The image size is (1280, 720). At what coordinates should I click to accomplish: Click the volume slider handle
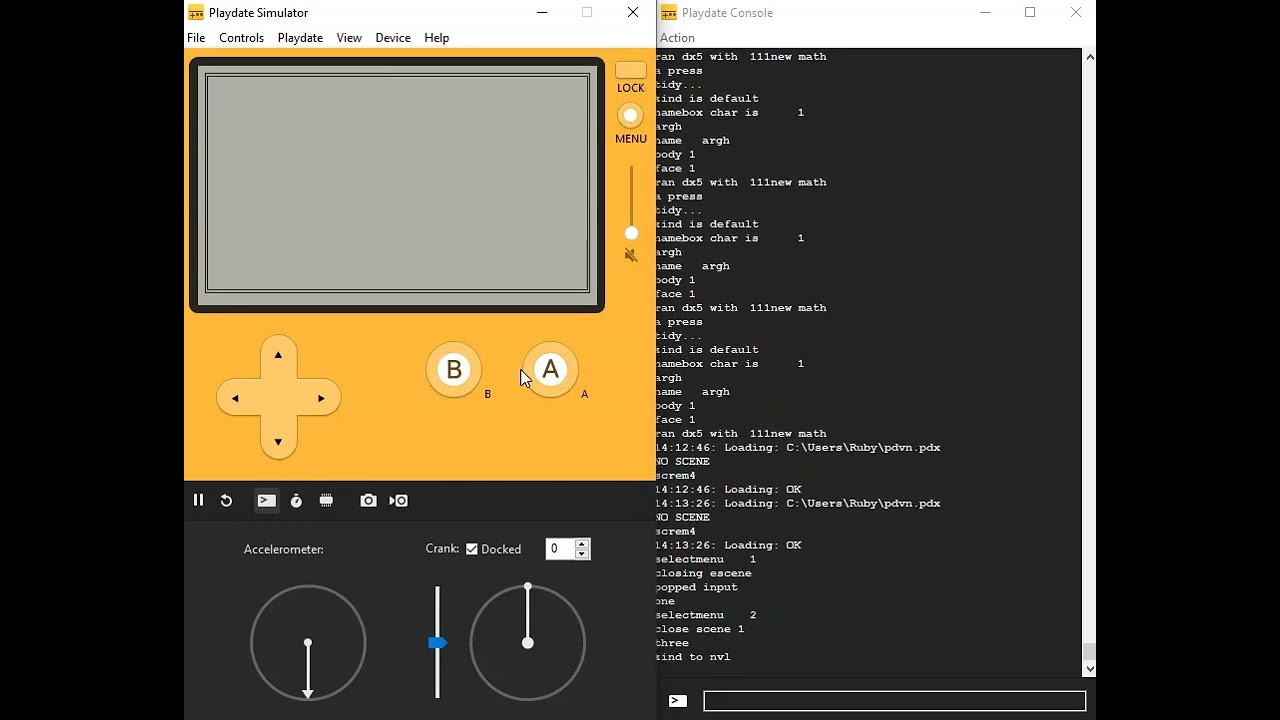[x=631, y=233]
